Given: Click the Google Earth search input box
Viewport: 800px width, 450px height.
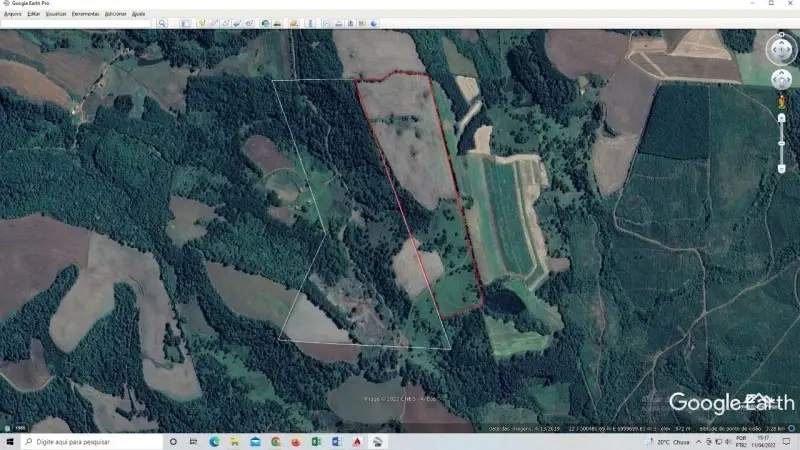Looking at the screenshot, I should [x=77, y=23].
